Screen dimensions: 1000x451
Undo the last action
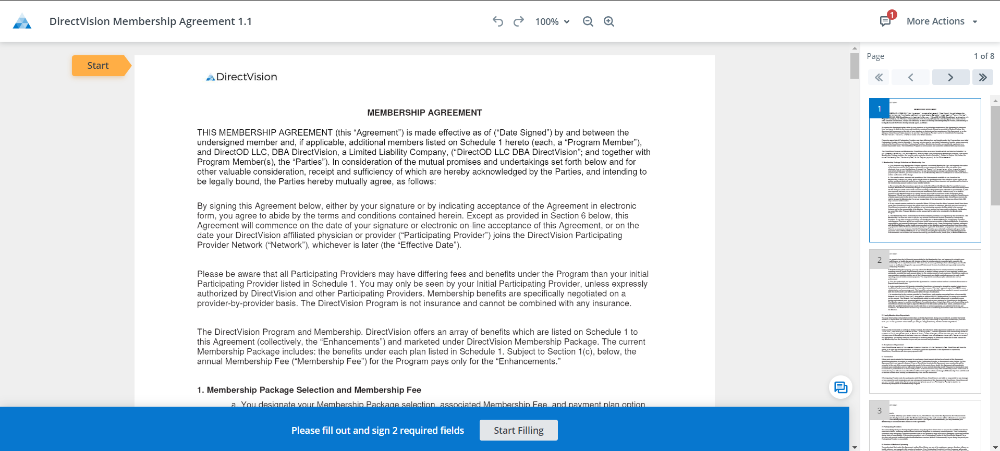click(x=498, y=21)
